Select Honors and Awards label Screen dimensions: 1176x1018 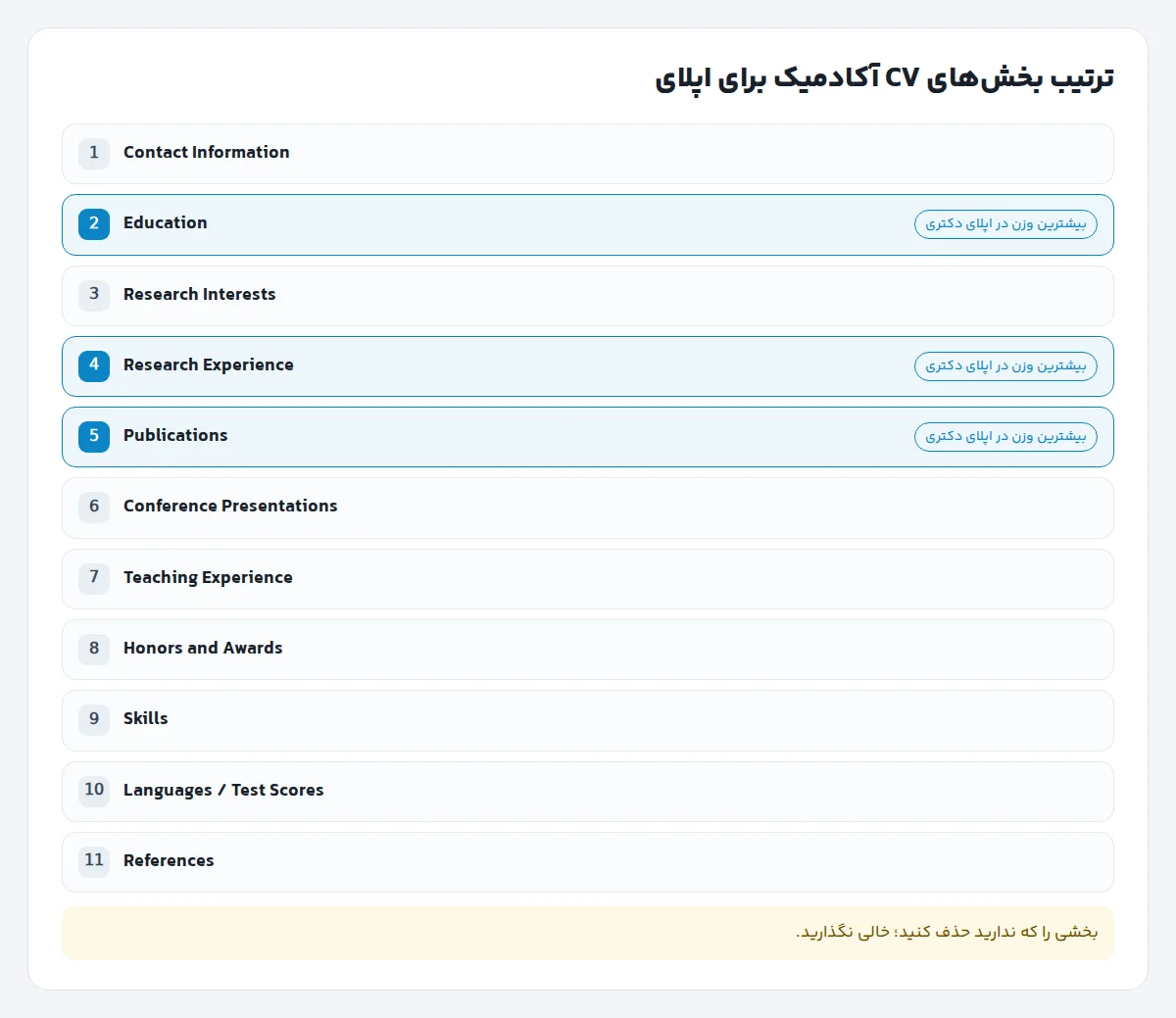[203, 648]
